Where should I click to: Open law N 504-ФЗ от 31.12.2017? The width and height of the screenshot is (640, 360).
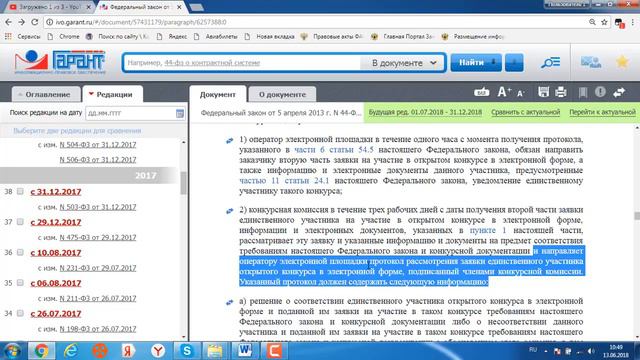[98, 145]
